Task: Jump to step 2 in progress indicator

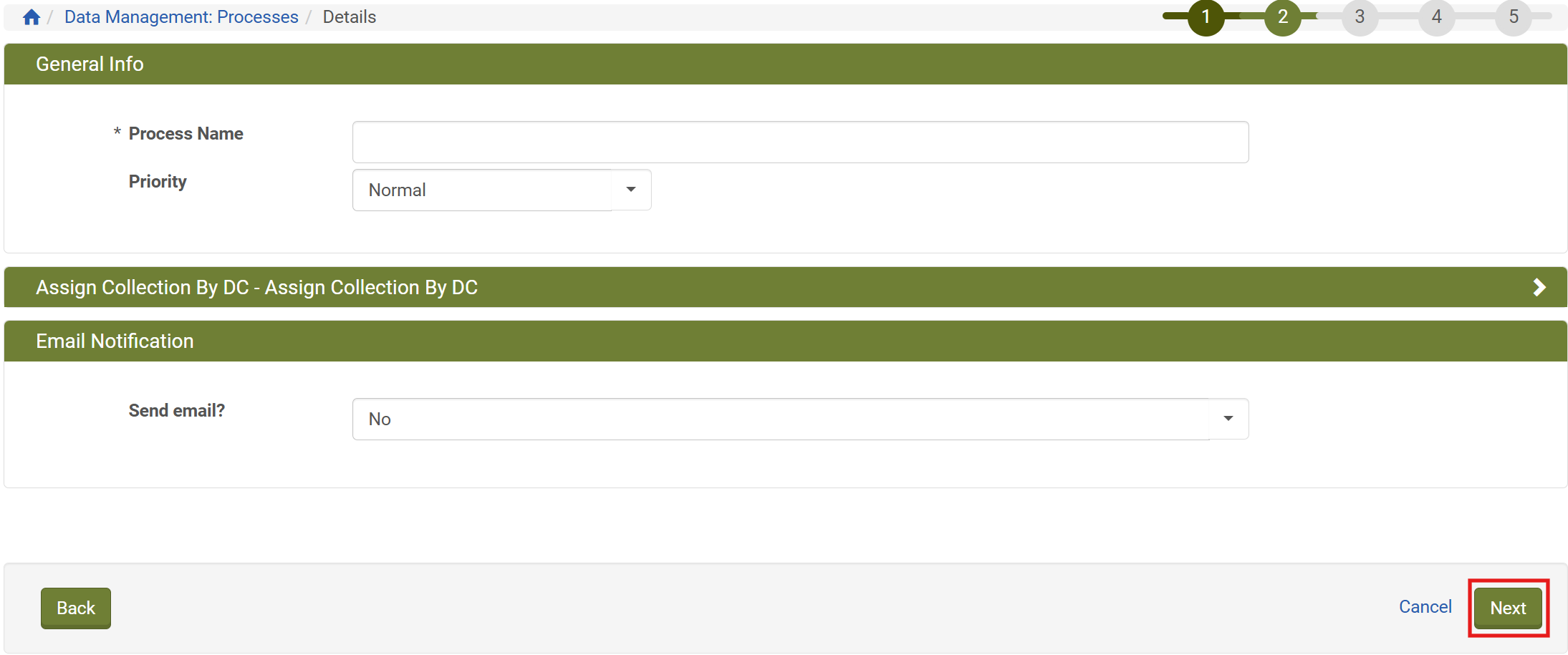Action: (x=1282, y=17)
